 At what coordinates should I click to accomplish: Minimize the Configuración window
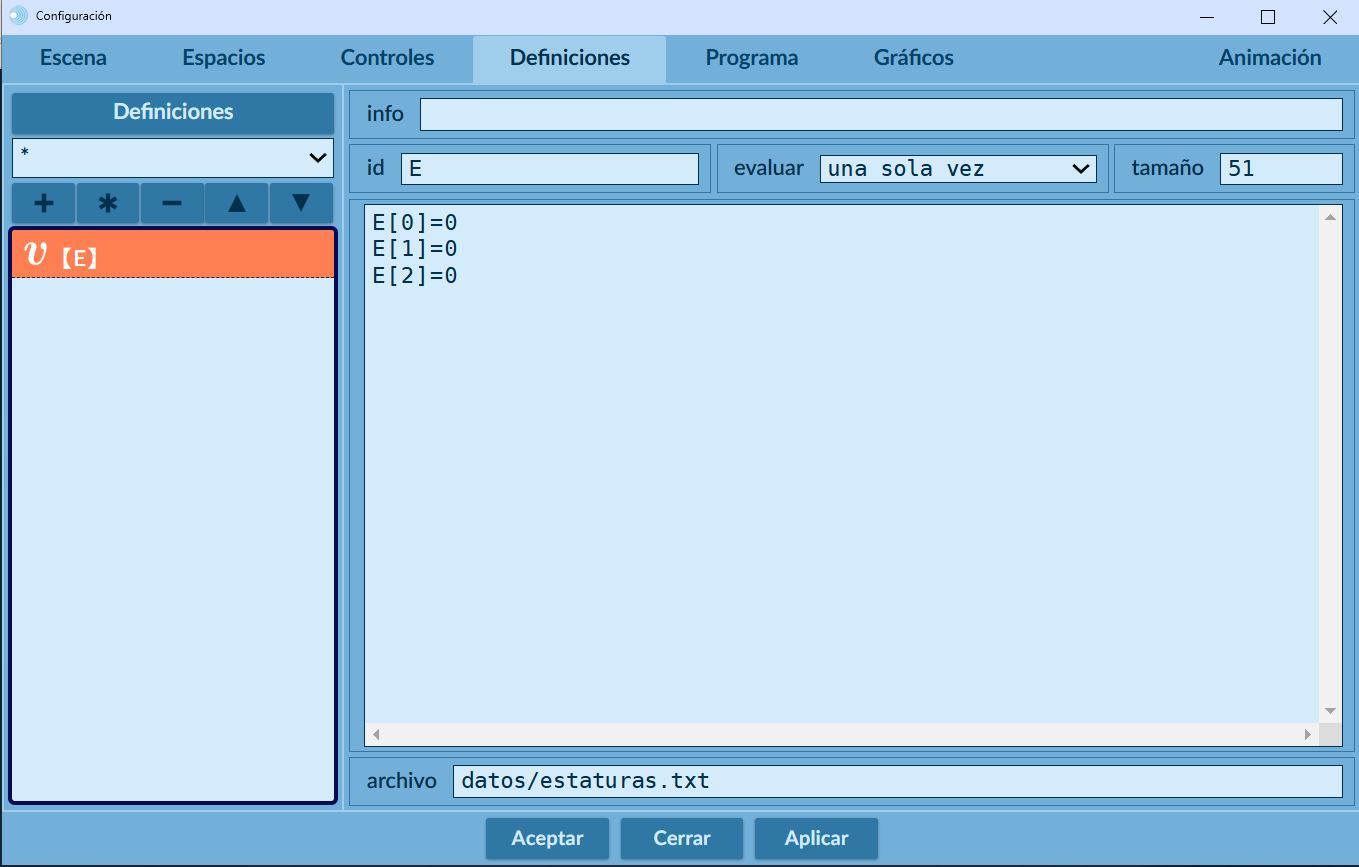pyautogui.click(x=1207, y=16)
